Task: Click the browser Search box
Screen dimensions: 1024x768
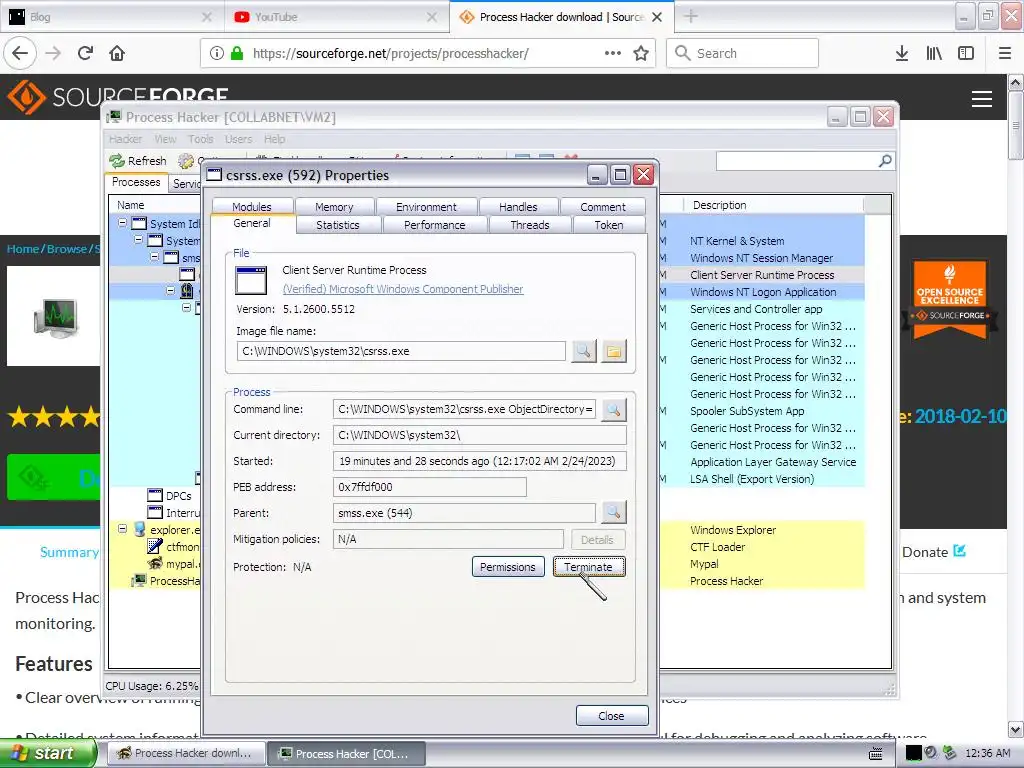Action: [742, 53]
